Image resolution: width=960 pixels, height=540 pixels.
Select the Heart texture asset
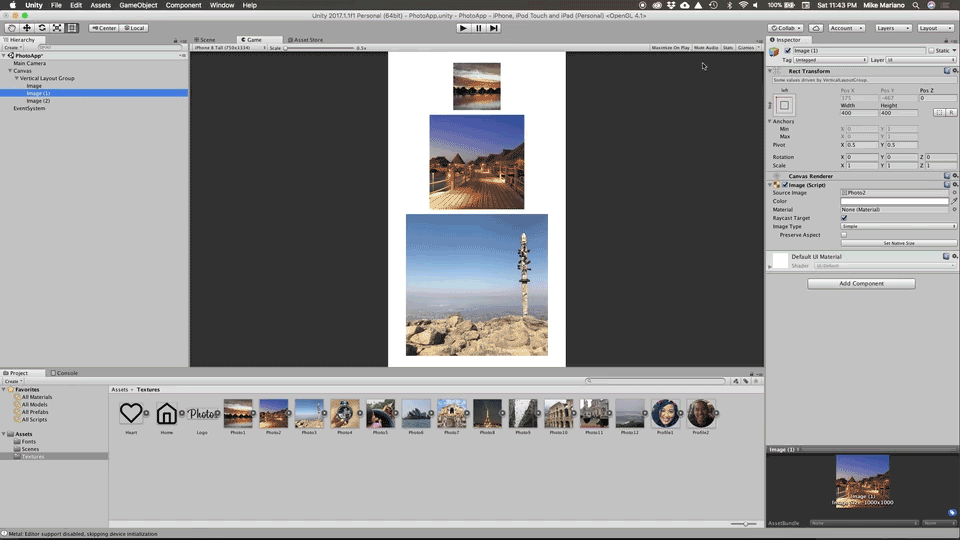pos(131,416)
